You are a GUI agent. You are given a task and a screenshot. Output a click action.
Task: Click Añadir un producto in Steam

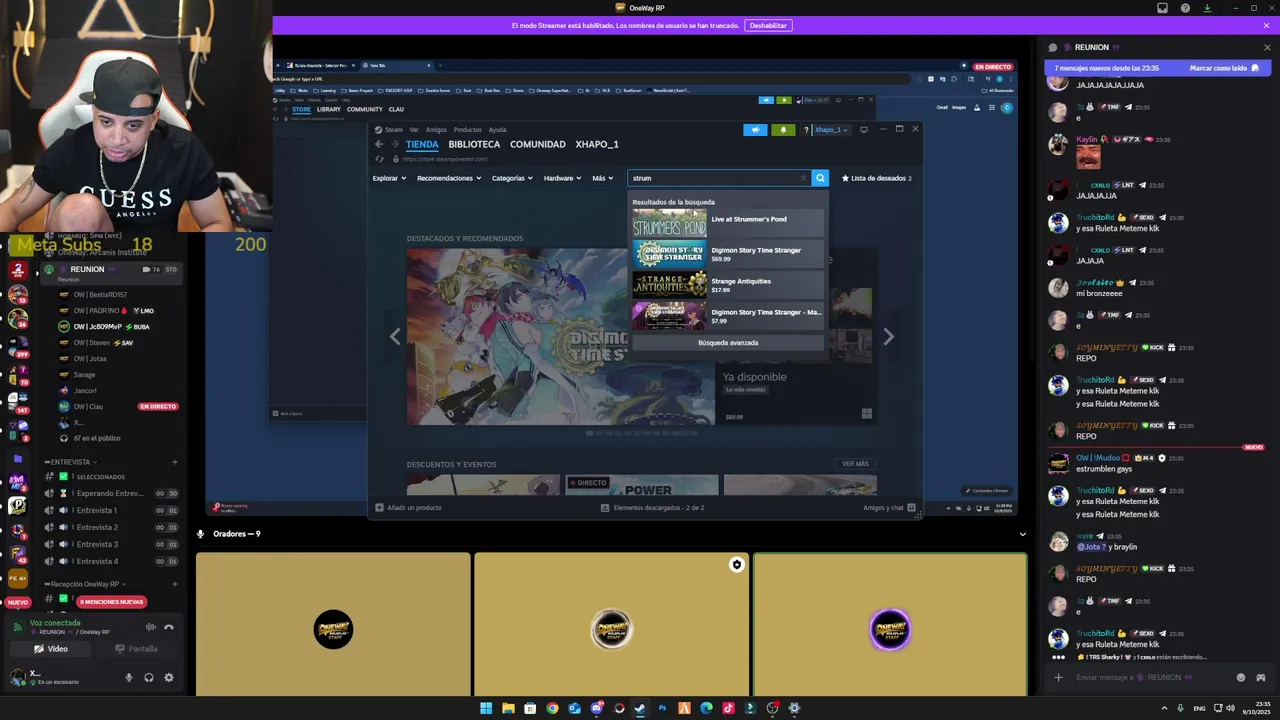pyautogui.click(x=408, y=508)
